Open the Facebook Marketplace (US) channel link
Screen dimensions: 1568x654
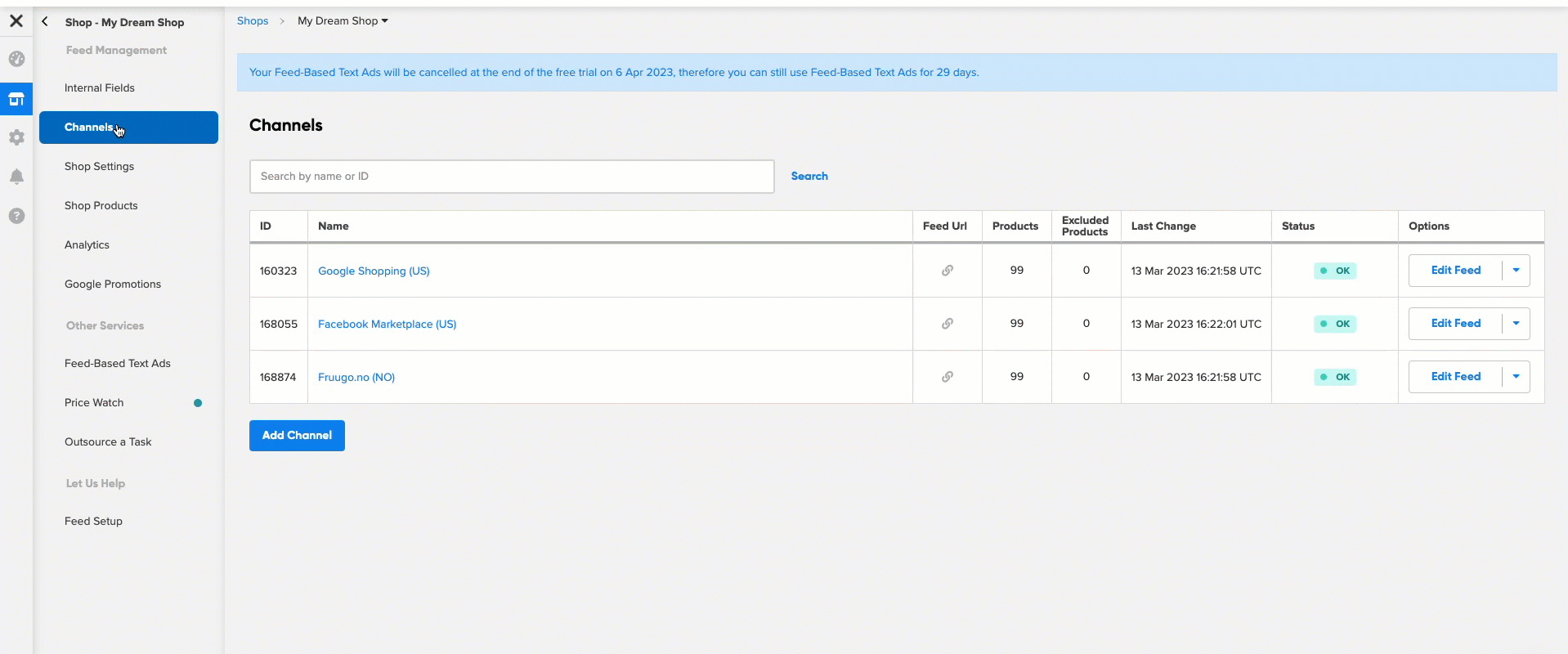pyautogui.click(x=387, y=325)
